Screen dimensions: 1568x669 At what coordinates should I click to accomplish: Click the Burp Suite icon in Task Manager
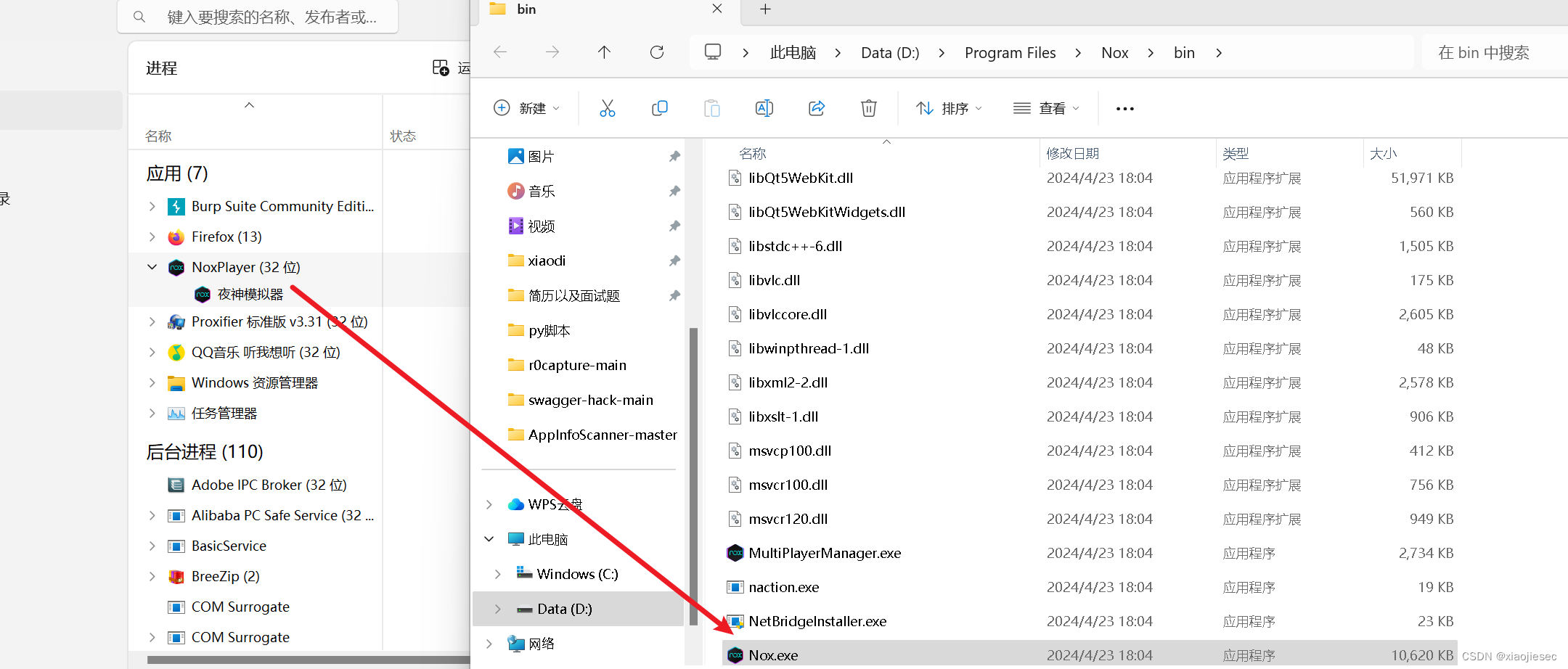pyautogui.click(x=176, y=207)
